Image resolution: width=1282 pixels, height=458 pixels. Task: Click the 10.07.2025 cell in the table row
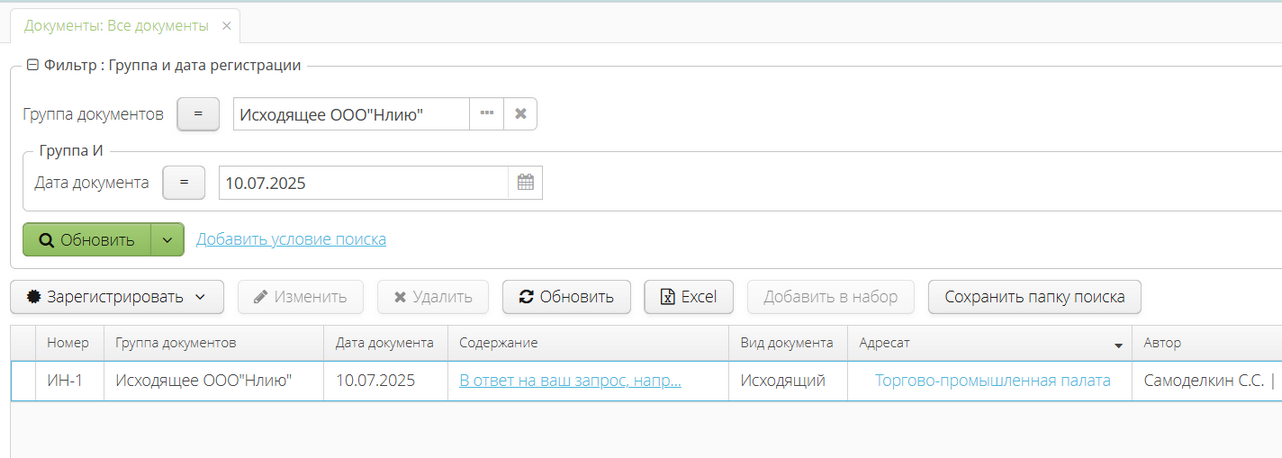[386, 381]
